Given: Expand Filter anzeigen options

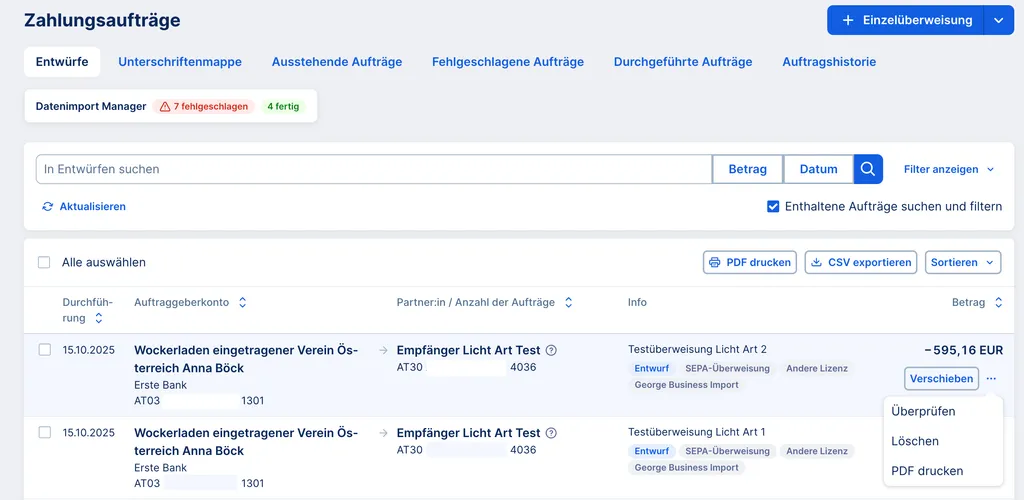Looking at the screenshot, I should [x=949, y=170].
